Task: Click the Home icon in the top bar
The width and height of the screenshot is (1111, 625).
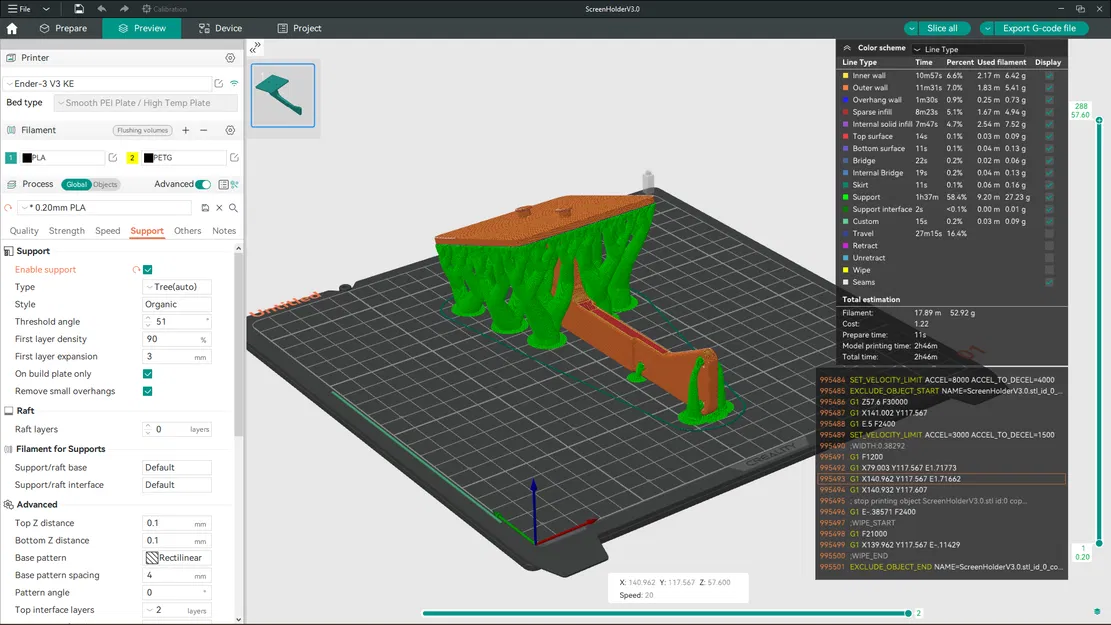Action: (x=12, y=28)
